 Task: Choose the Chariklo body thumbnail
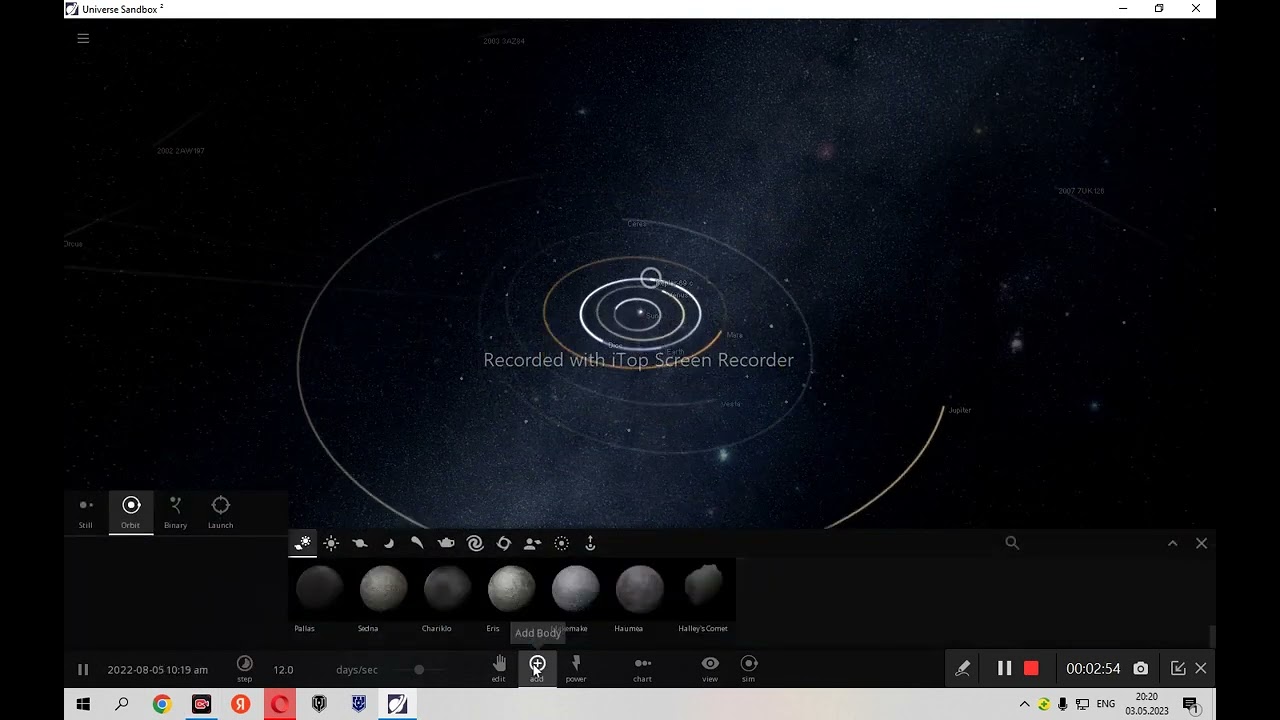coord(447,588)
